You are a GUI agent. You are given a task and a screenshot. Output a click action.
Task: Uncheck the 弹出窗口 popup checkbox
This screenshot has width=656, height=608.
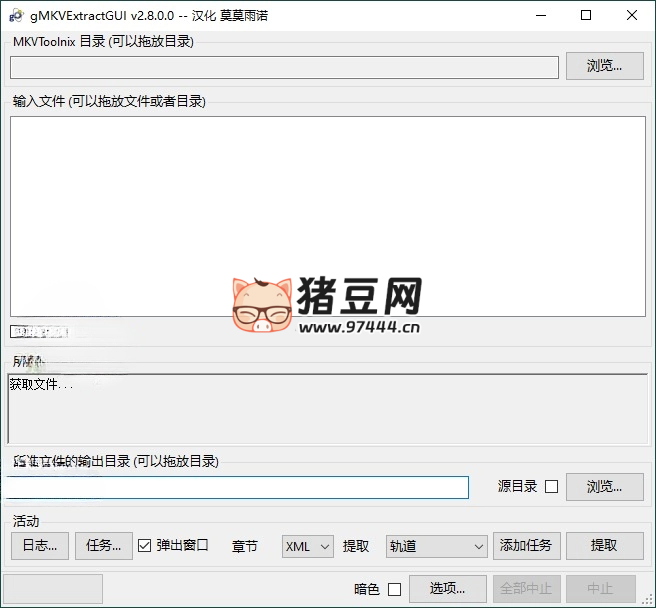[144, 546]
